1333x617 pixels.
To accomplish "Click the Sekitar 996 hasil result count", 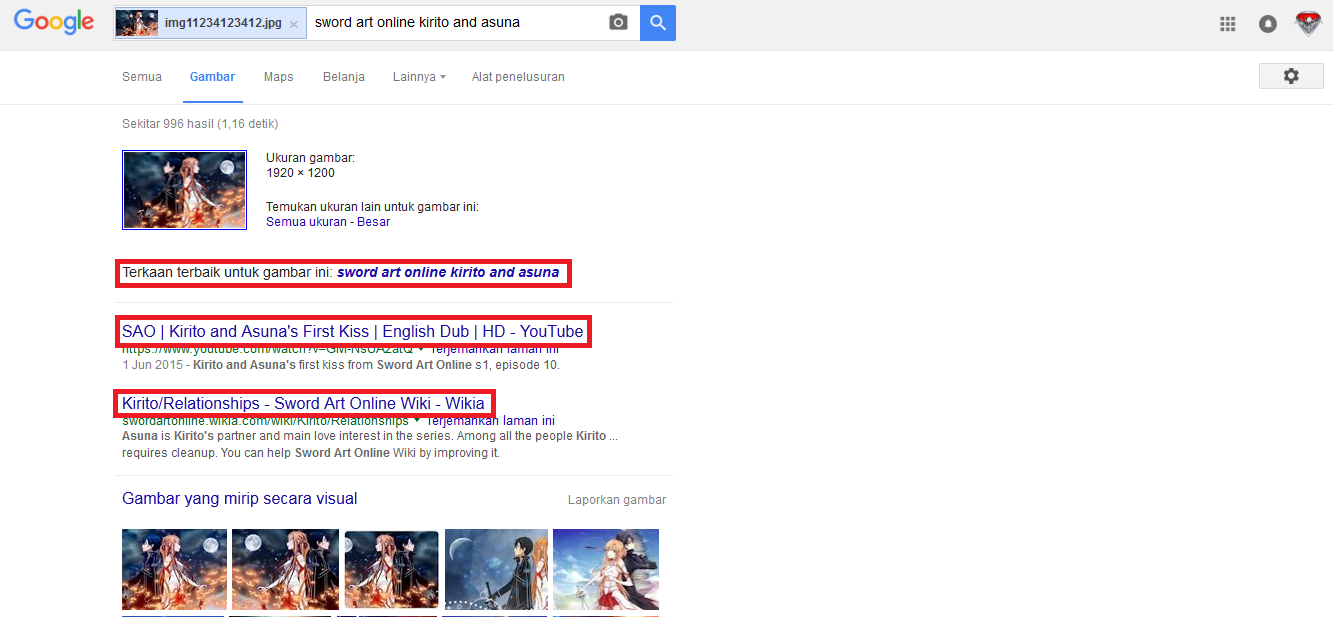I will [x=200, y=124].
